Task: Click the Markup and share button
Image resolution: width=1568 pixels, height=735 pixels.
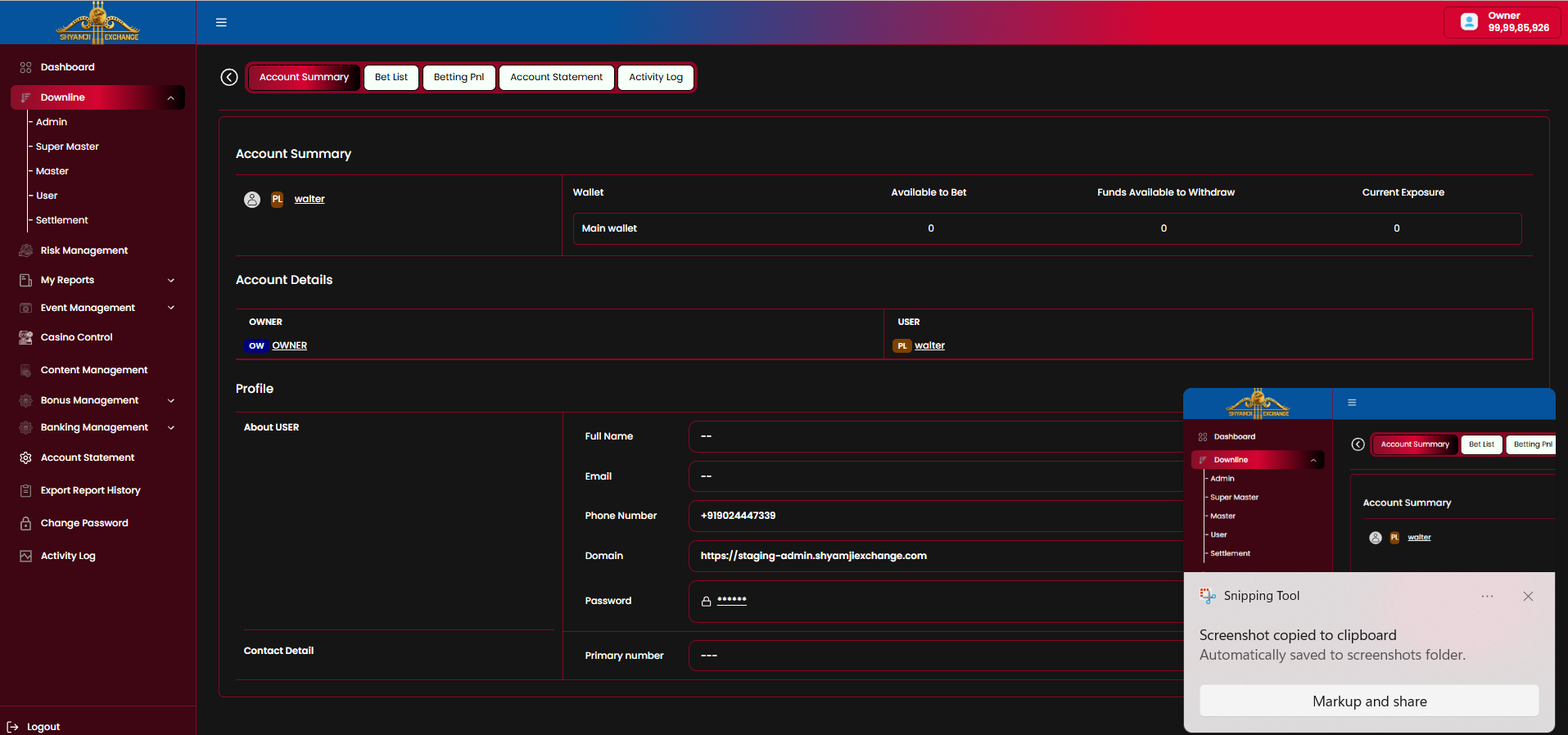Action: click(1369, 701)
